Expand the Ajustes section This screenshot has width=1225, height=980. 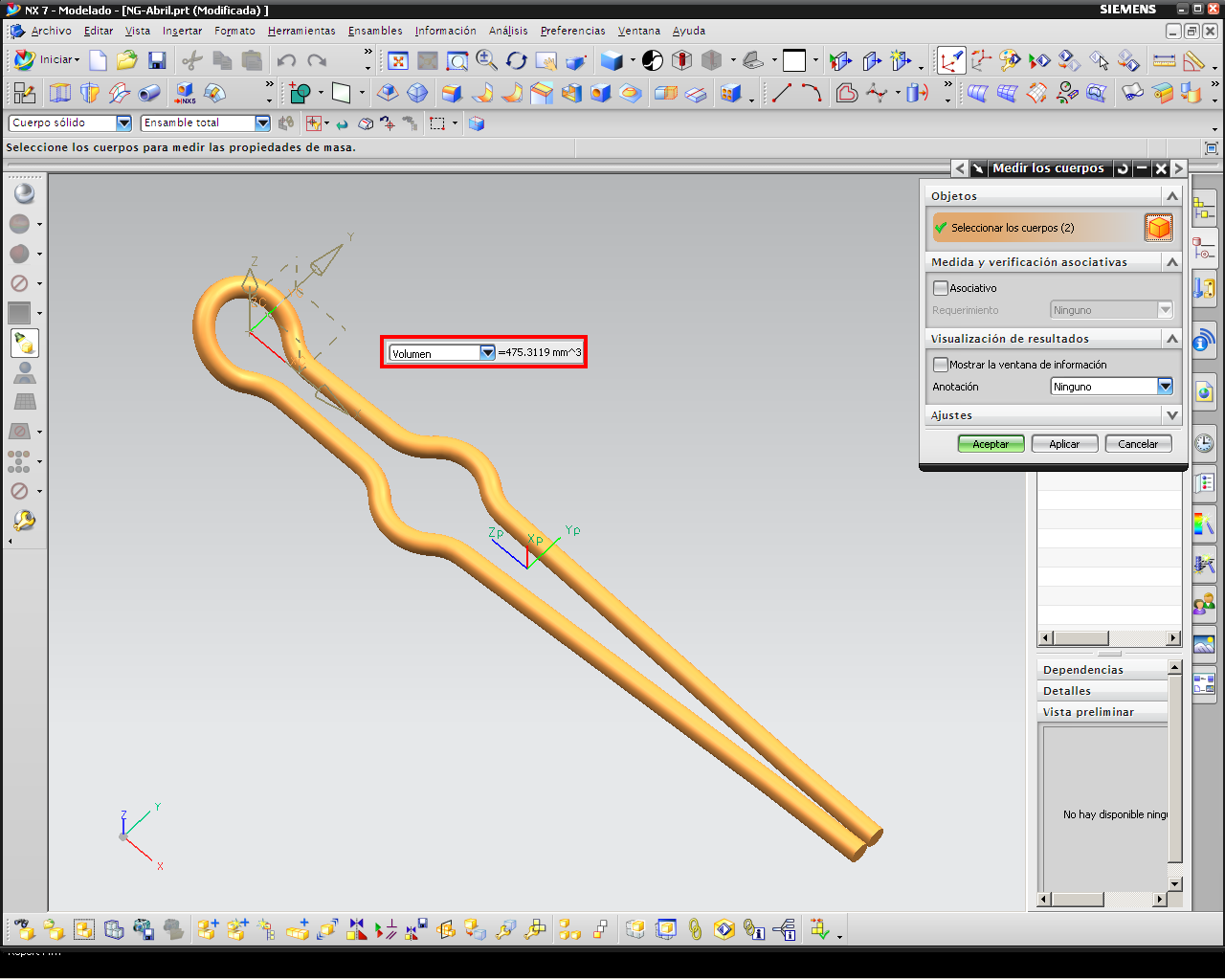tap(1171, 414)
